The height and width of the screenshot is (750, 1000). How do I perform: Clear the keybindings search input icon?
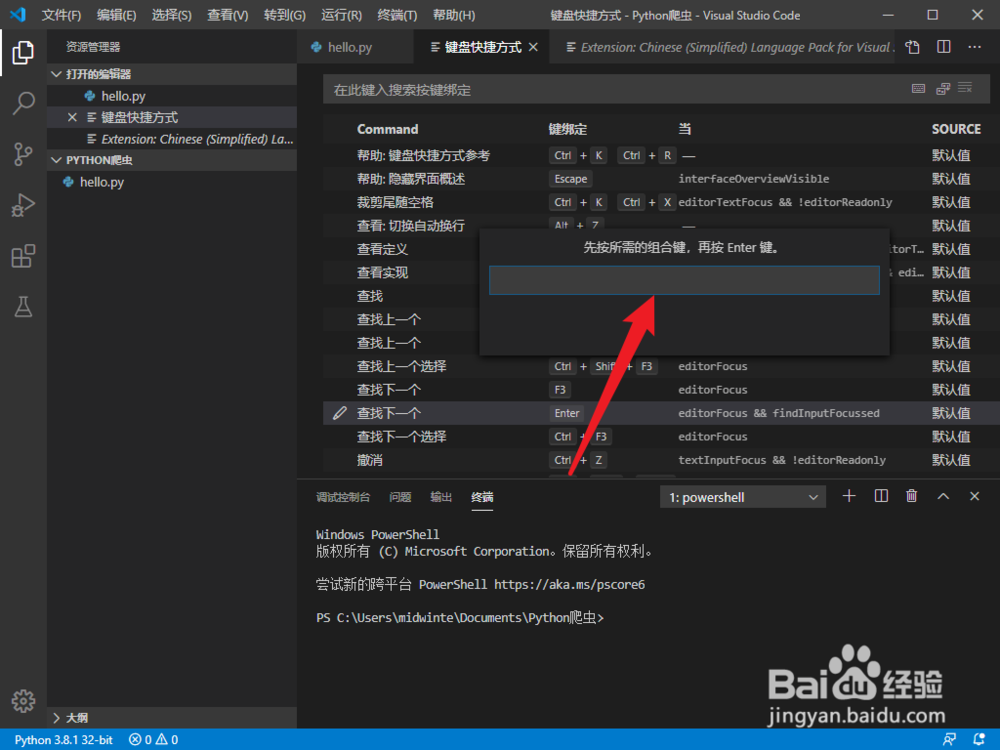pyautogui.click(x=965, y=87)
